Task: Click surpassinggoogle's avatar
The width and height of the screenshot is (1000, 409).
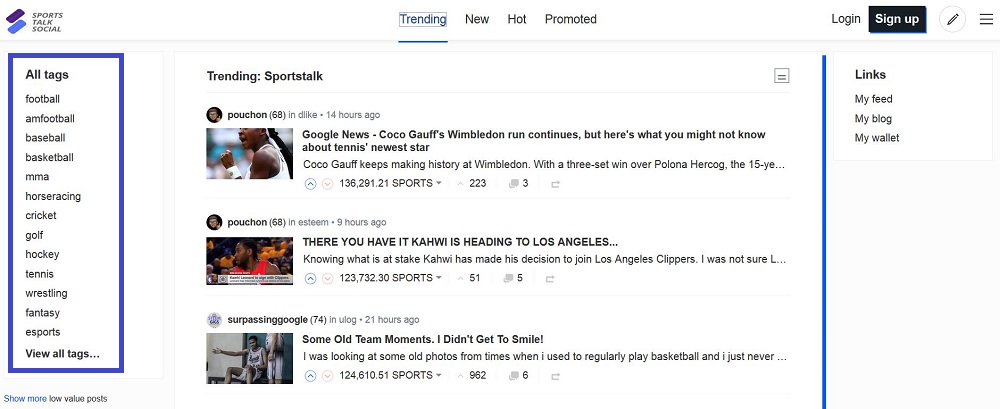Action: click(x=214, y=320)
